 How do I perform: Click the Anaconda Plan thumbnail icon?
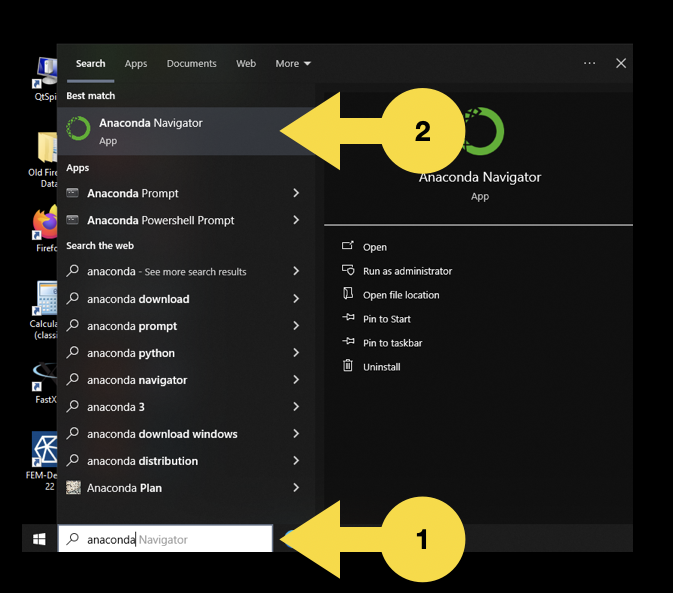pos(73,487)
